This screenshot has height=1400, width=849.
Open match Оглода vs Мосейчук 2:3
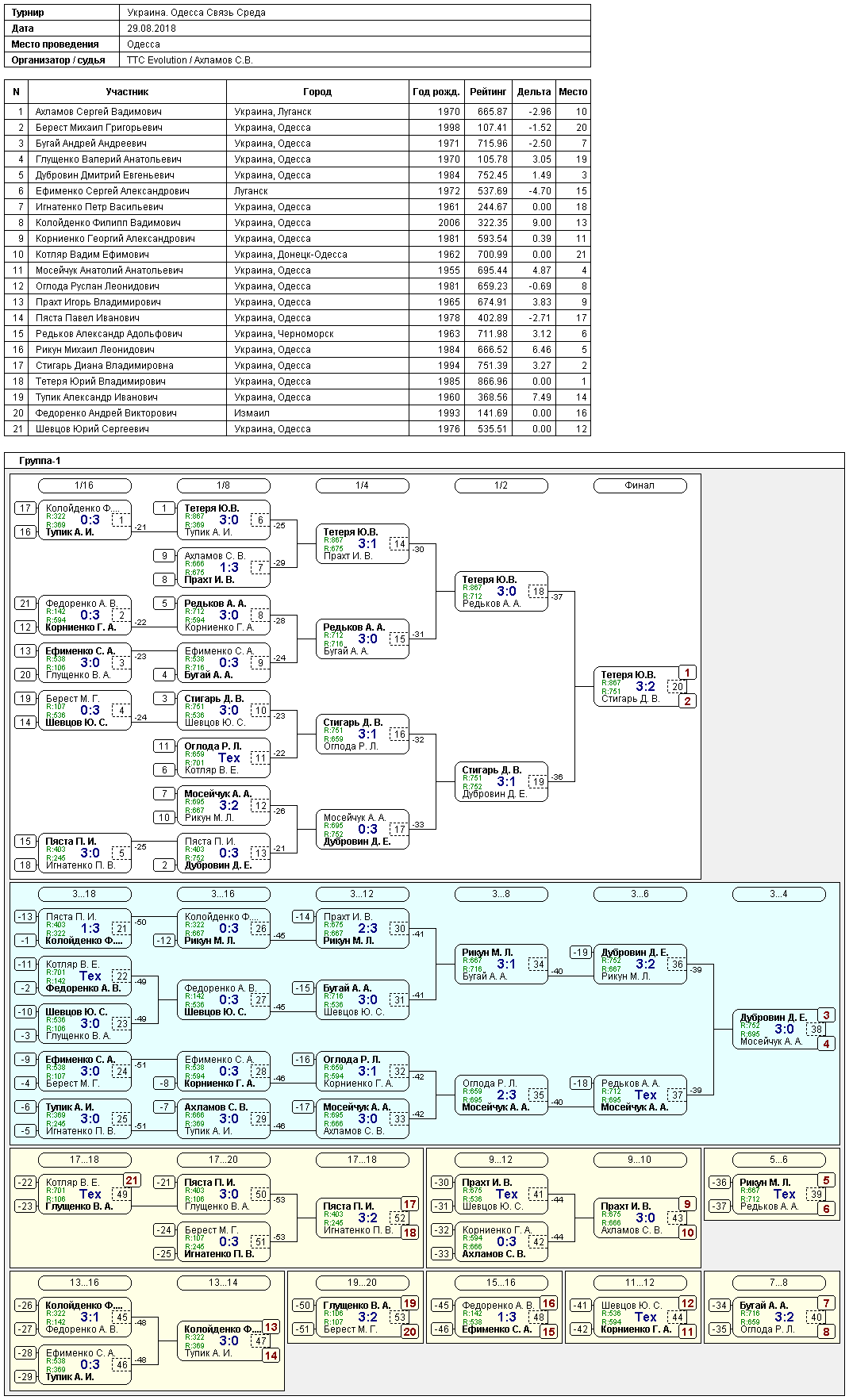501,1095
